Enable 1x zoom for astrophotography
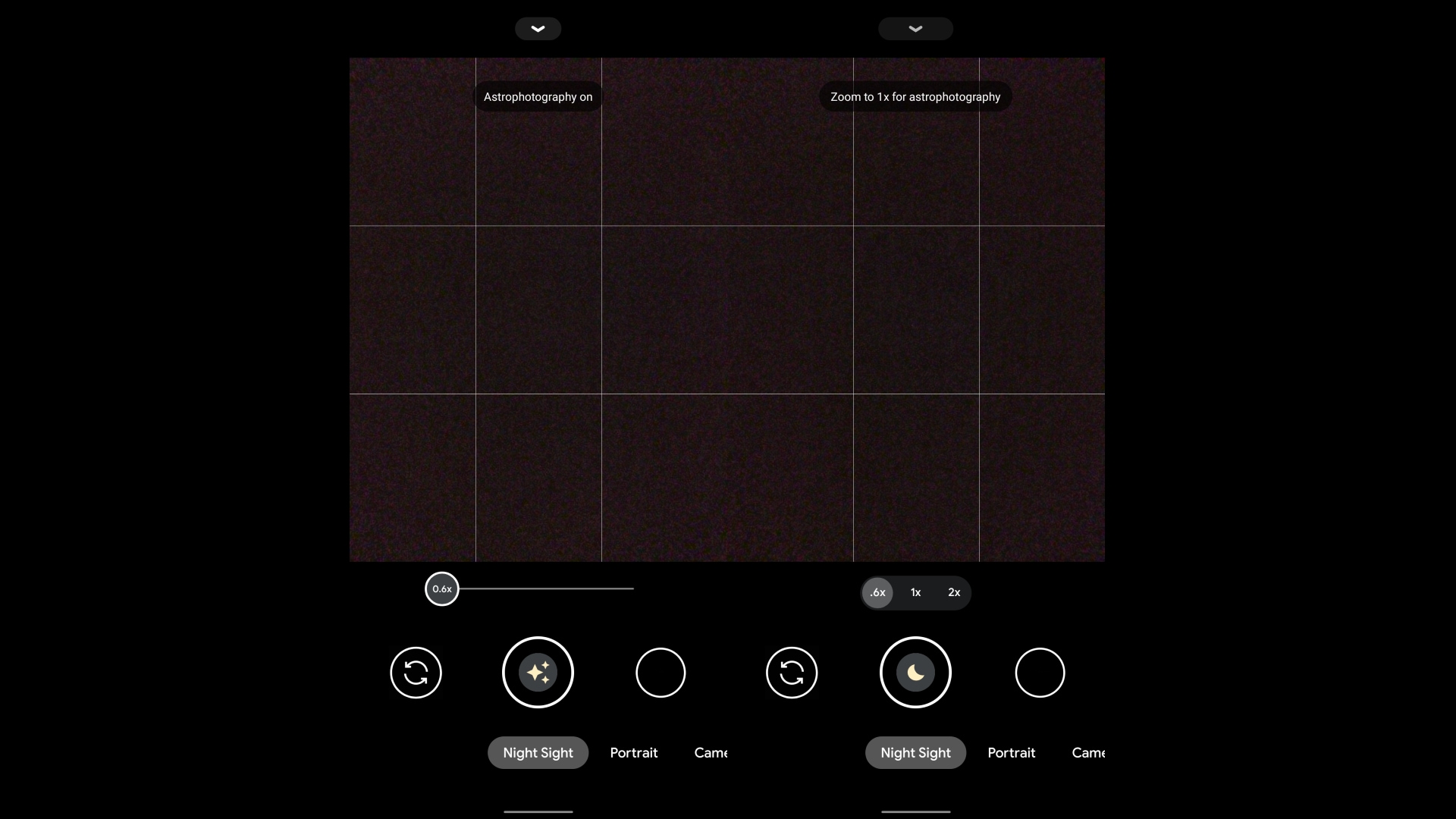 (915, 592)
